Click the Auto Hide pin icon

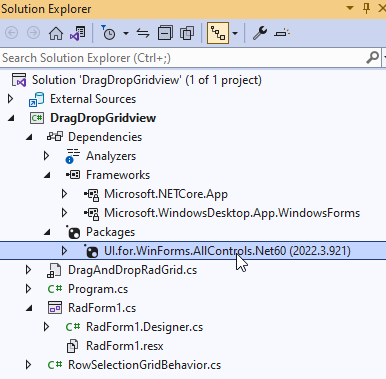[x=366, y=9]
